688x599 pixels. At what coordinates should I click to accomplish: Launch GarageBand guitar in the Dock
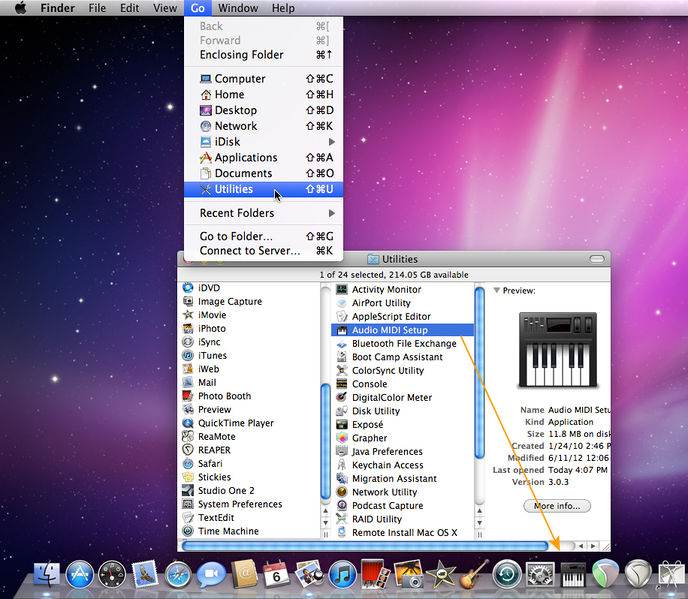click(474, 574)
